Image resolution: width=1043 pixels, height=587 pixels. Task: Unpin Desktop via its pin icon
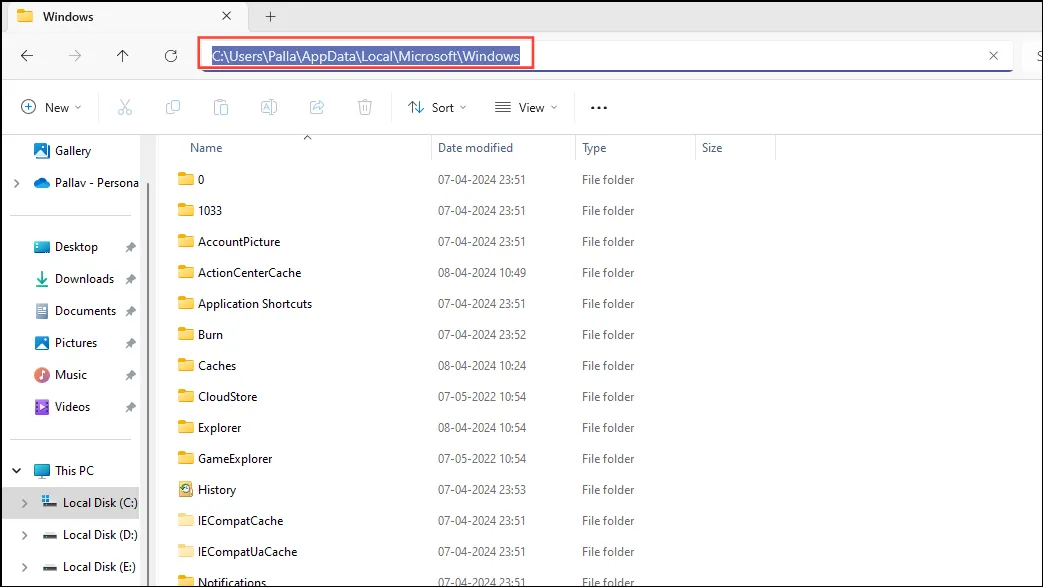(x=130, y=247)
